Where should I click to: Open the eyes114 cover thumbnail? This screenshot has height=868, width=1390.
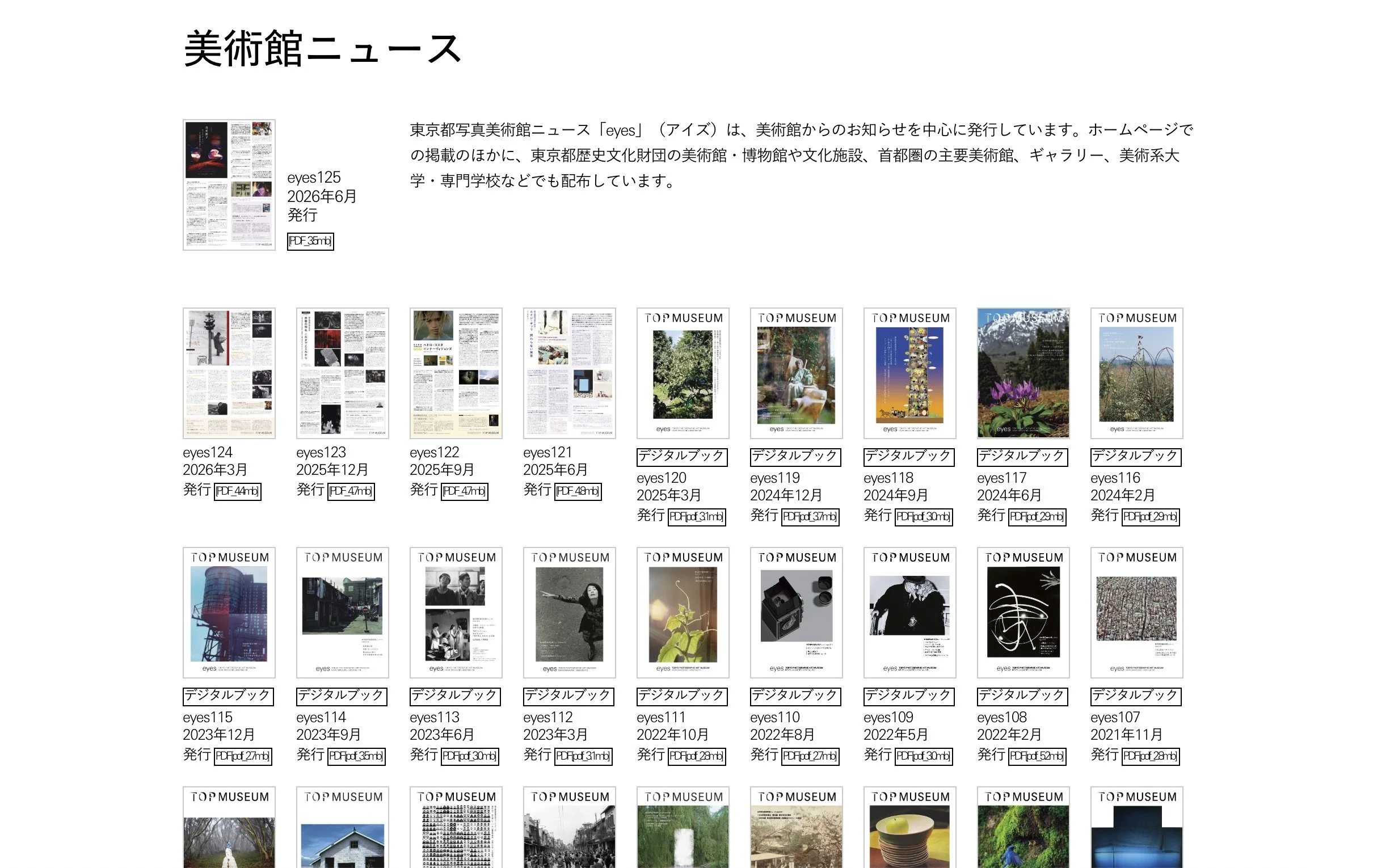coord(343,613)
